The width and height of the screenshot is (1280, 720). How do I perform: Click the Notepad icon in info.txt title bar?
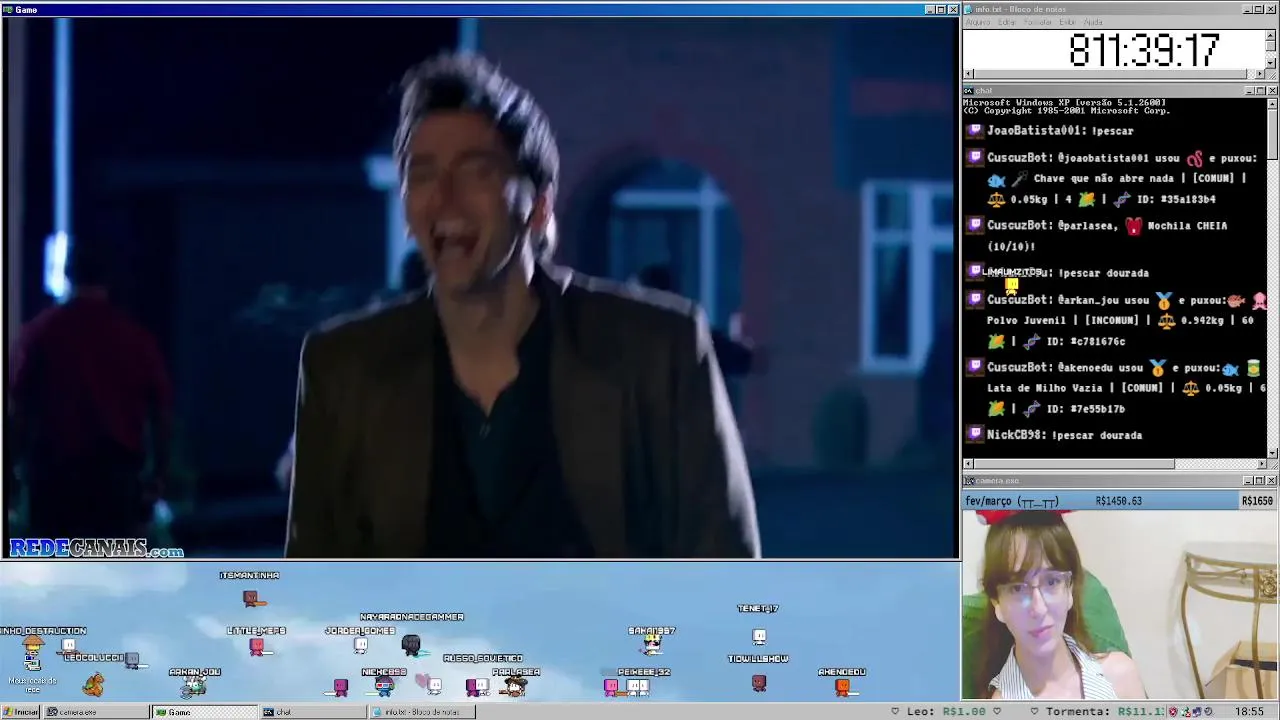(968, 9)
